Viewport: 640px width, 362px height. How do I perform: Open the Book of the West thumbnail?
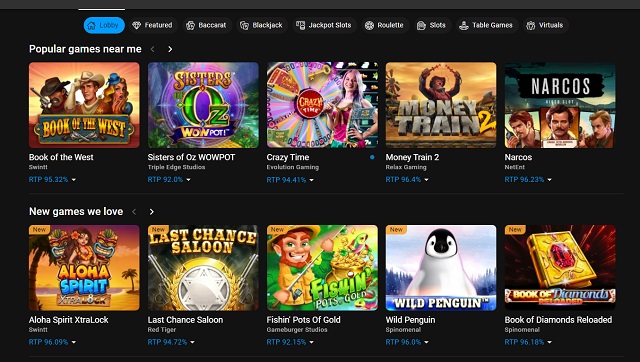pyautogui.click(x=84, y=105)
